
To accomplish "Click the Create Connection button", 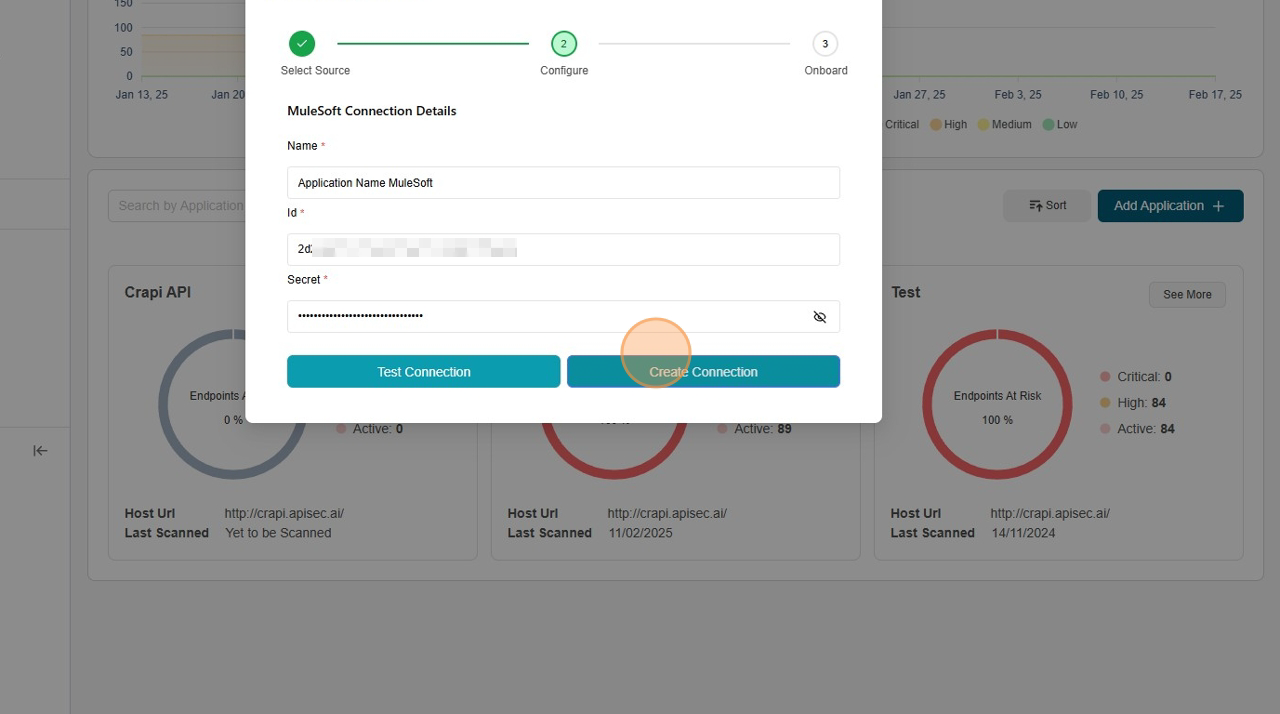I will 703,371.
